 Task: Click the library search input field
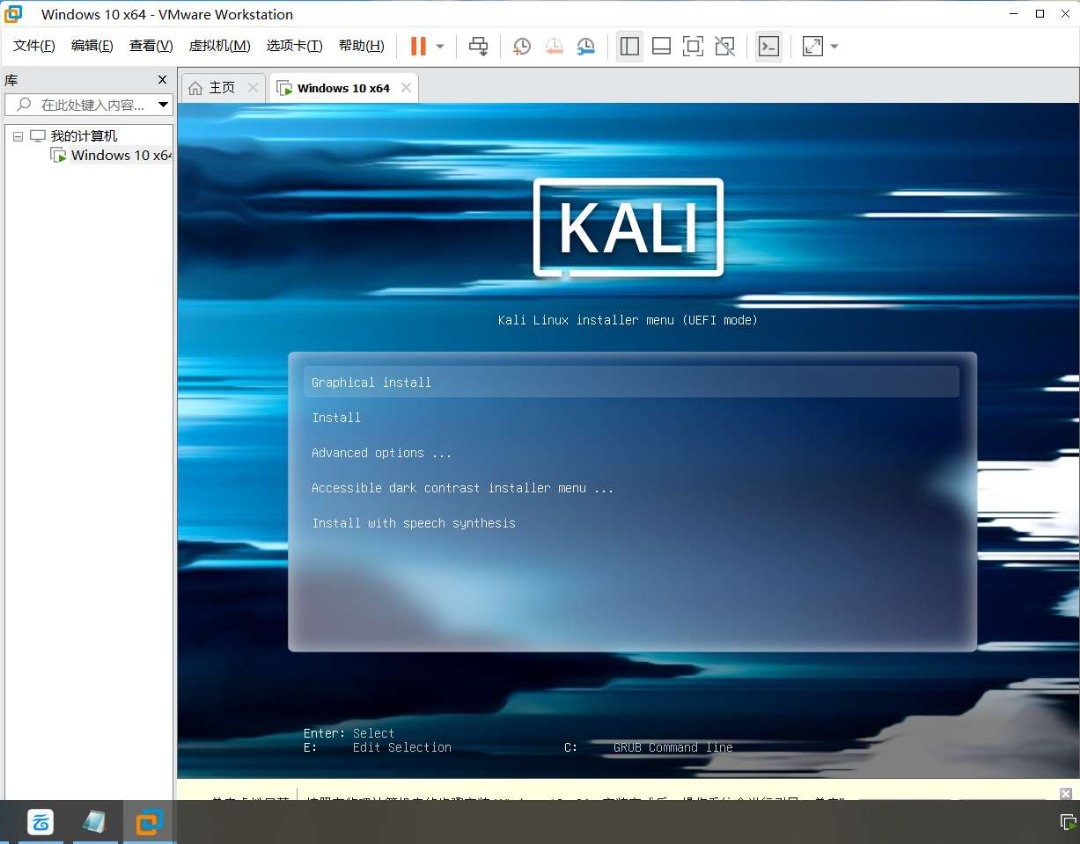(92, 105)
